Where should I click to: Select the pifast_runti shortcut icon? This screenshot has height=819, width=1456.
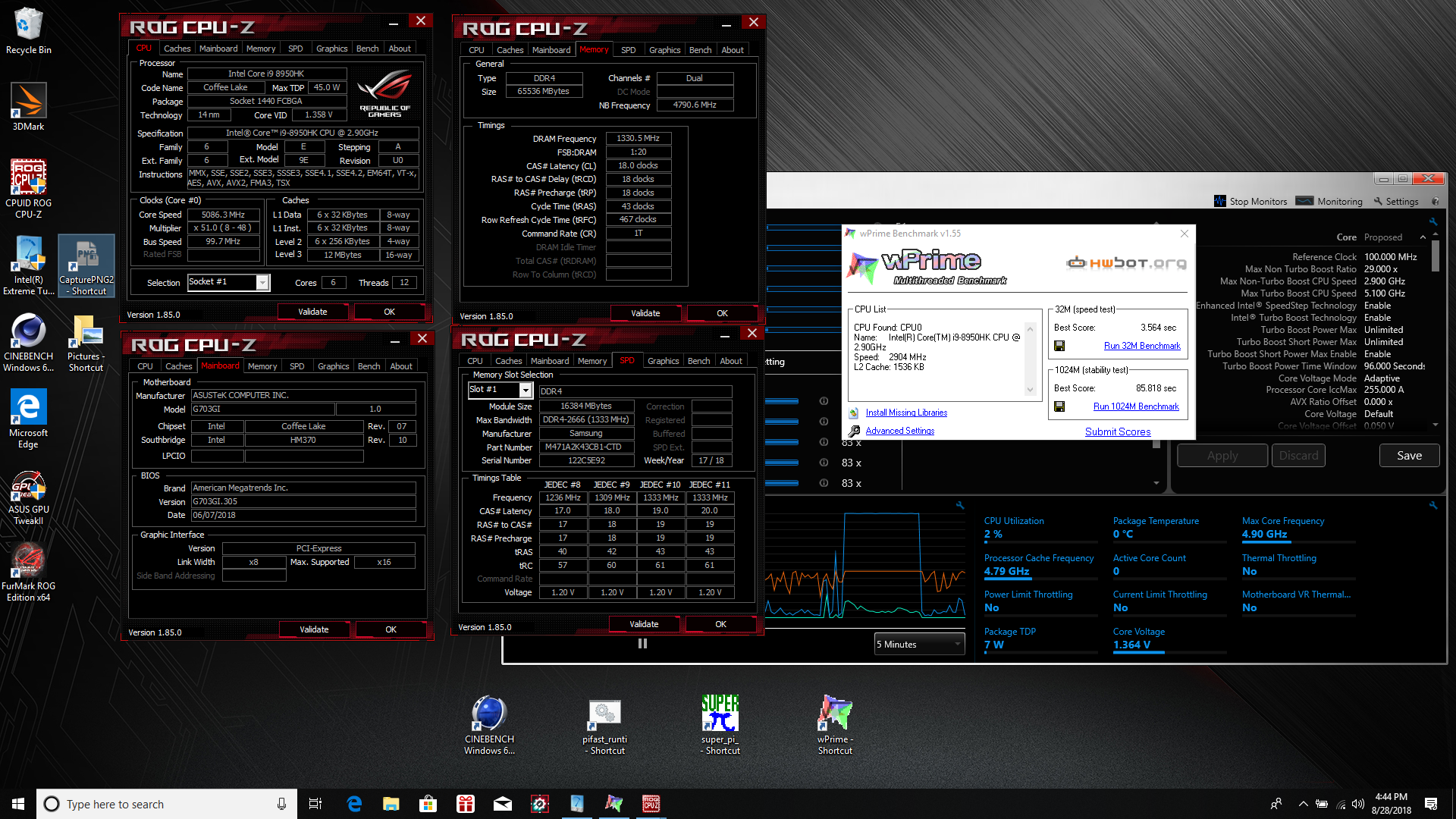point(605,726)
